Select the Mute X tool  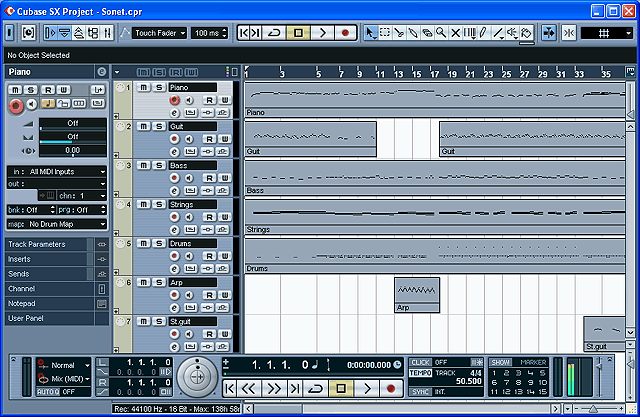455,33
